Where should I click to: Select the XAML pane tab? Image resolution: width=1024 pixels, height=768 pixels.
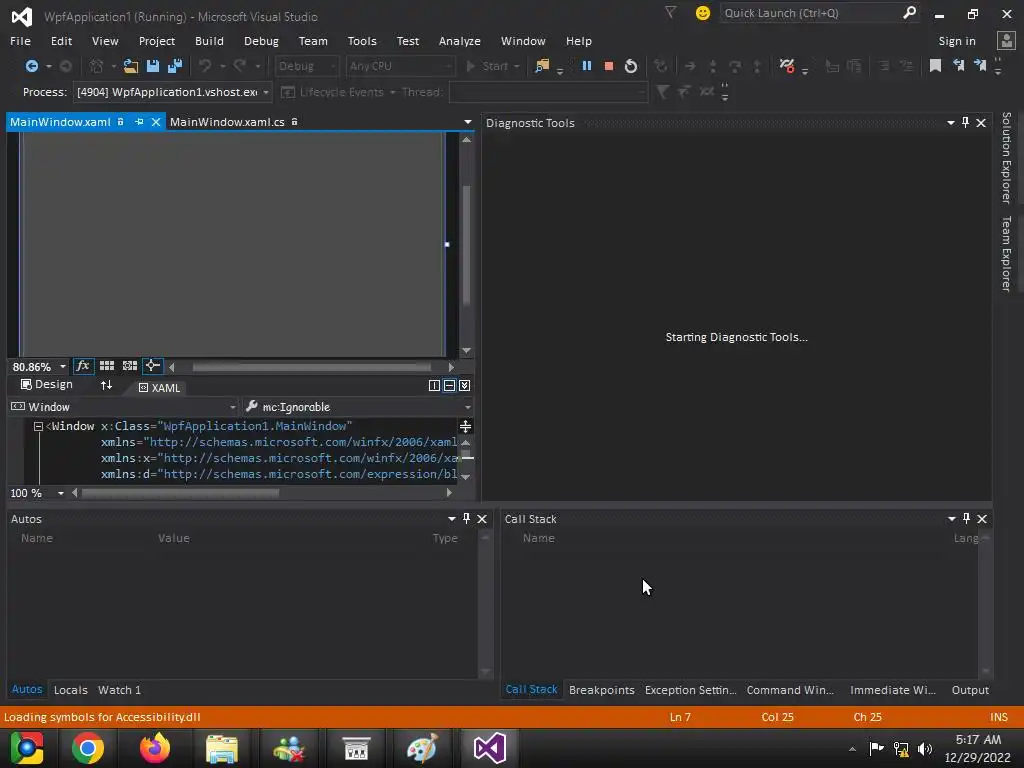point(159,388)
